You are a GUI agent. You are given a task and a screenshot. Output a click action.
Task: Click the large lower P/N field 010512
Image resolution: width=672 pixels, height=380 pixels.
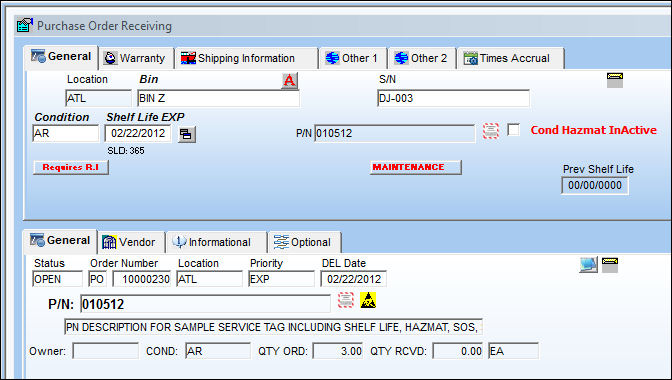coord(205,304)
